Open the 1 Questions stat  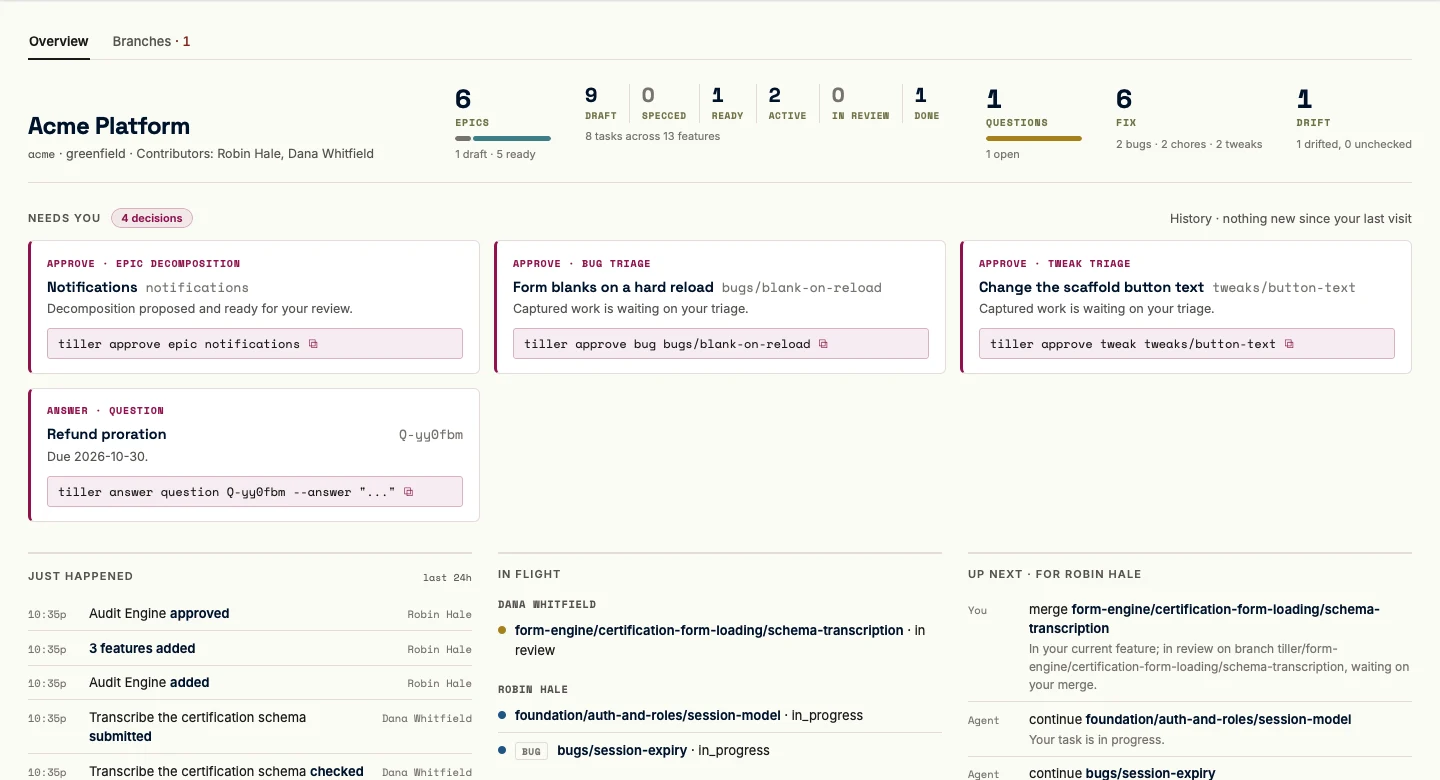[x=1034, y=124]
